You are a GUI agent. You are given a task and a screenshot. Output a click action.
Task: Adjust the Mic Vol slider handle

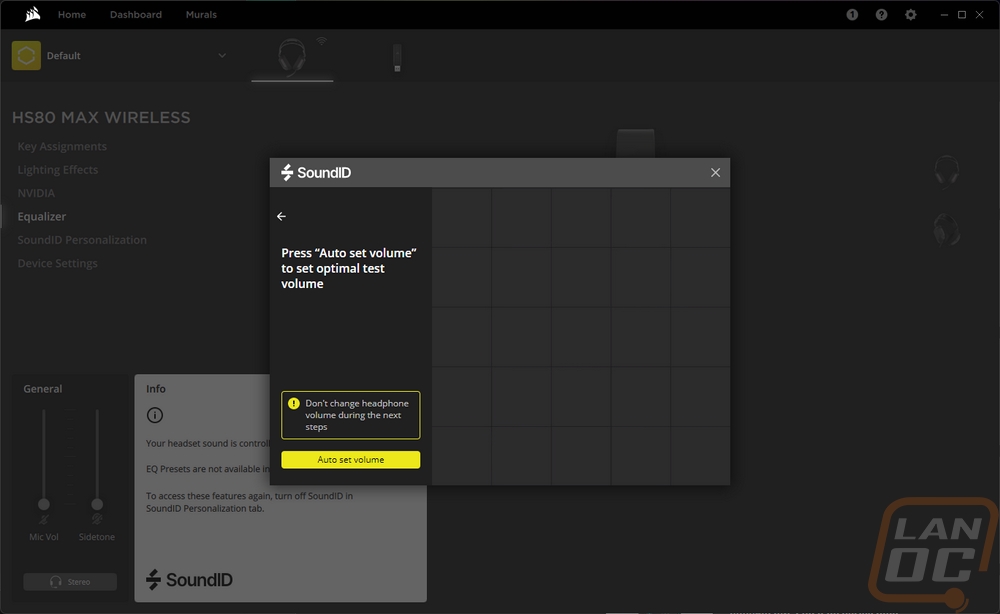[x=43, y=504]
